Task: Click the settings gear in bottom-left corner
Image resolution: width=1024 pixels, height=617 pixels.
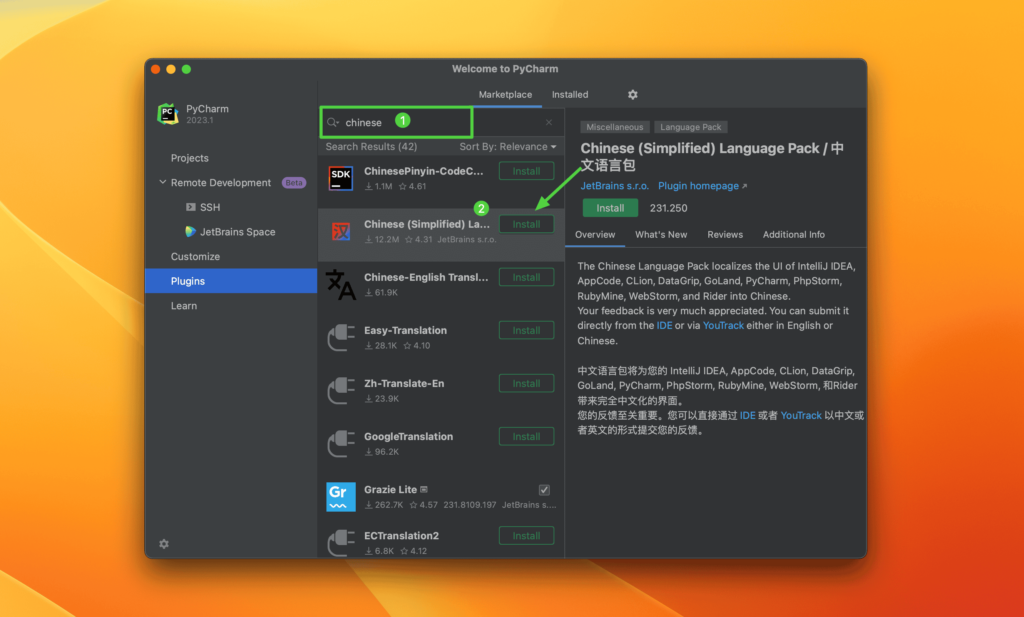Action: (x=163, y=544)
